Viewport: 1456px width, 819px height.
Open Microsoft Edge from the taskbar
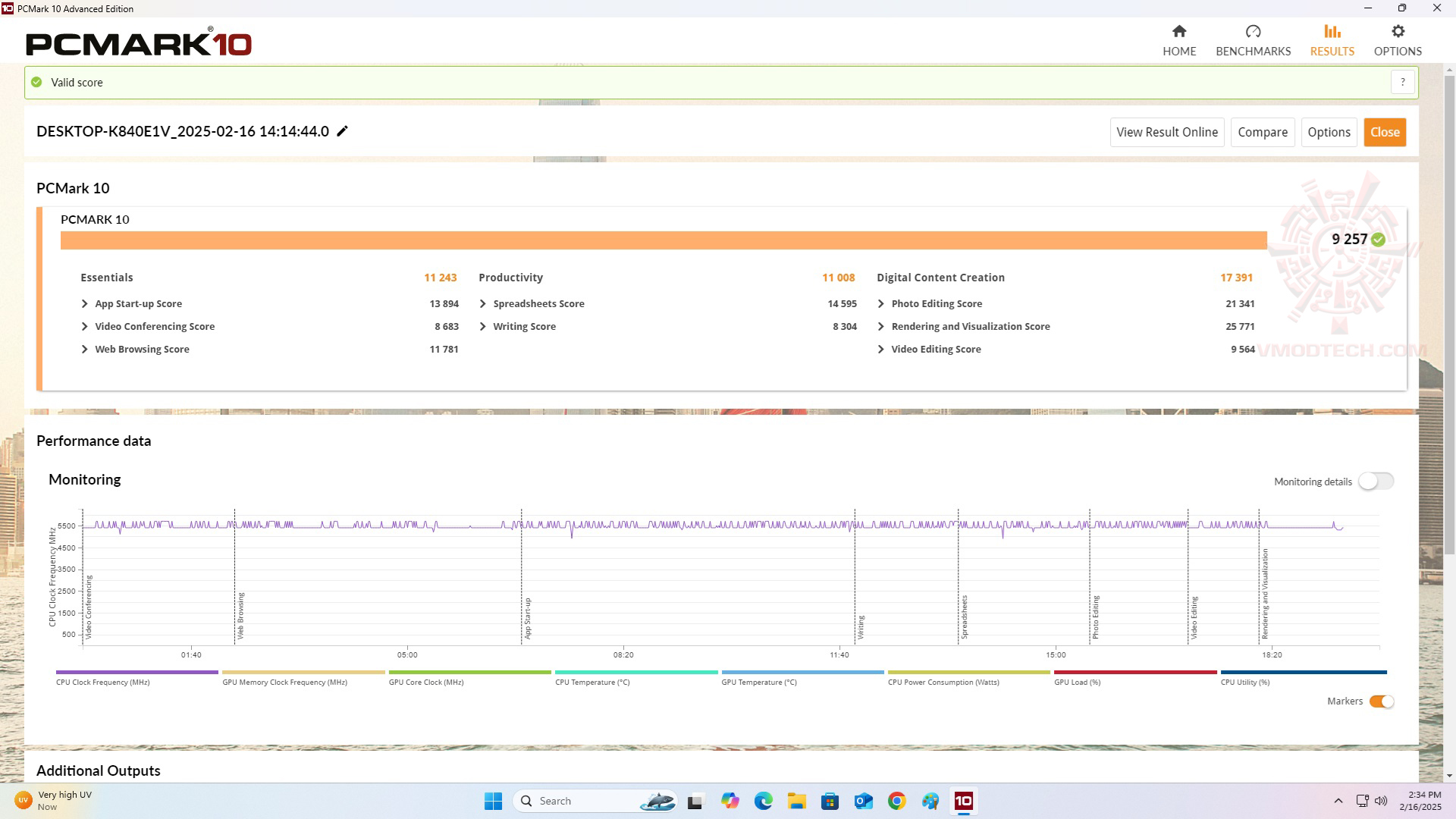point(763,801)
